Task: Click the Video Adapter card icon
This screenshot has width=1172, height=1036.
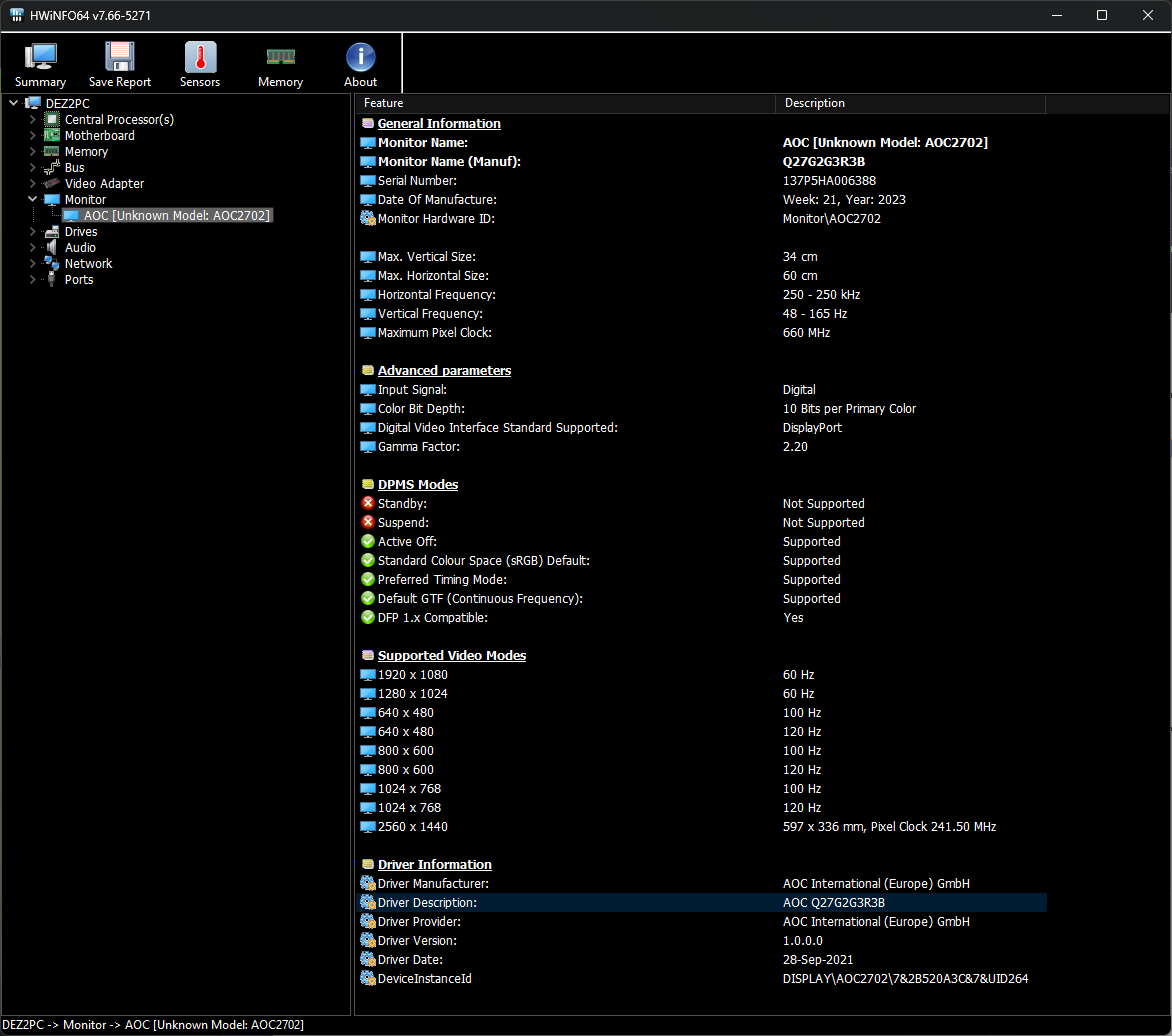Action: [52, 183]
